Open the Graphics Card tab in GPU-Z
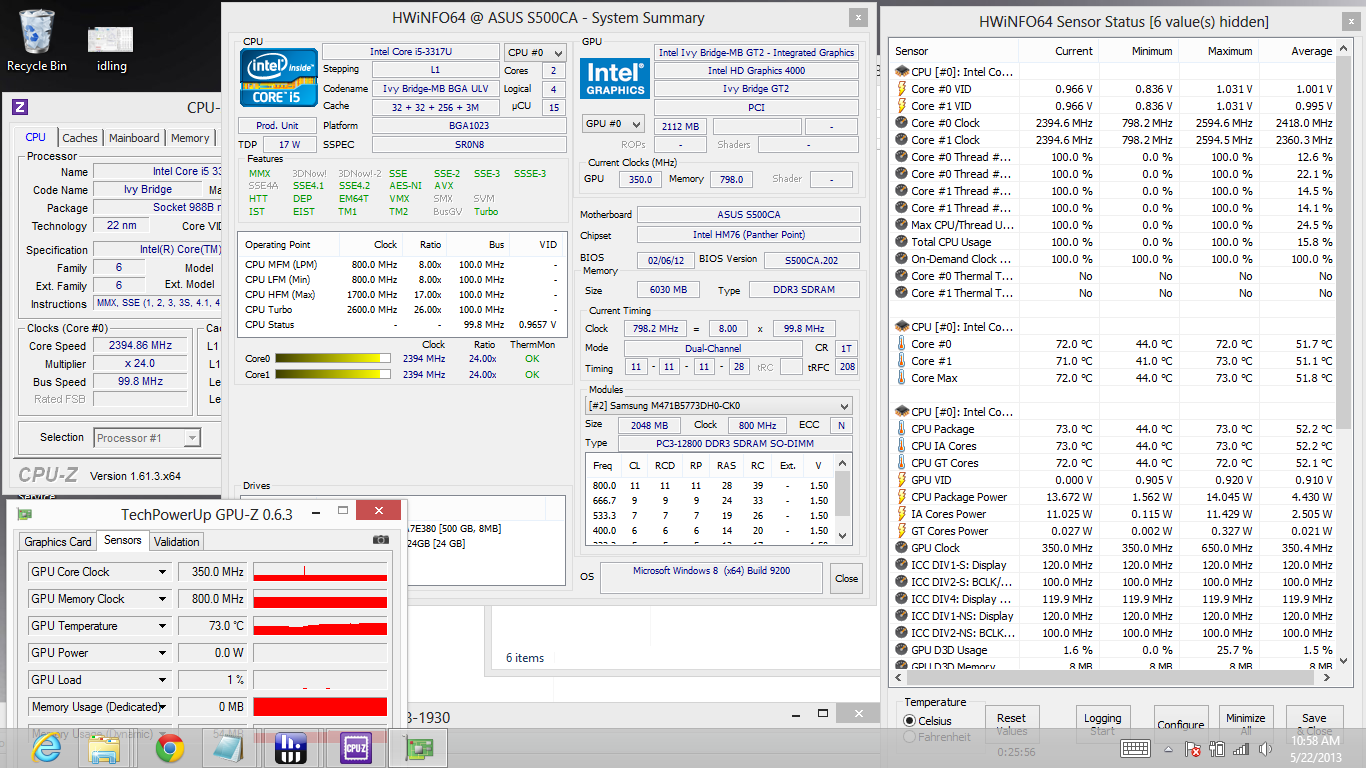 pyautogui.click(x=58, y=542)
